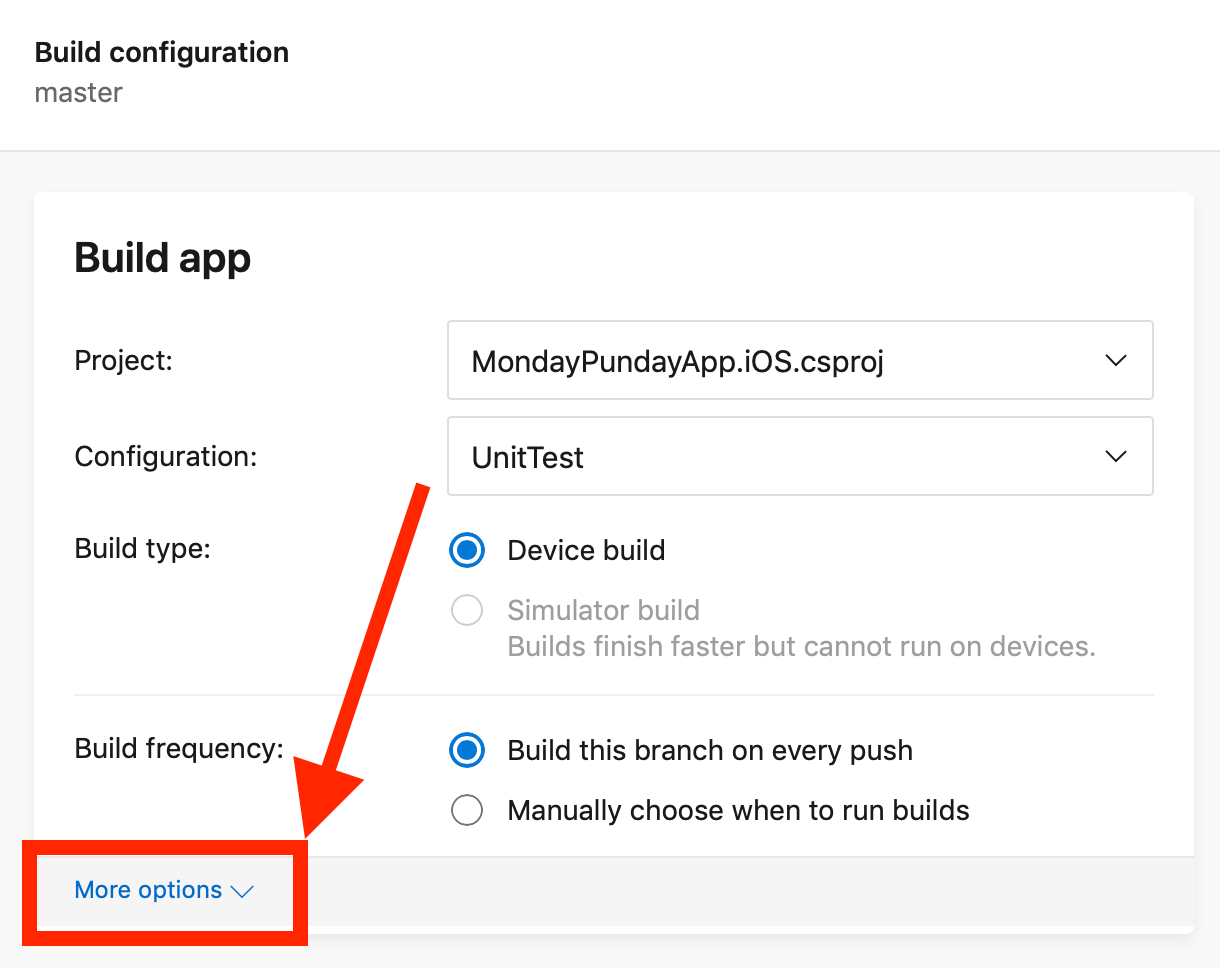This screenshot has width=1220, height=968.
Task: Click the chevron arrow in the Project dropdown
Action: pyautogui.click(x=1116, y=360)
